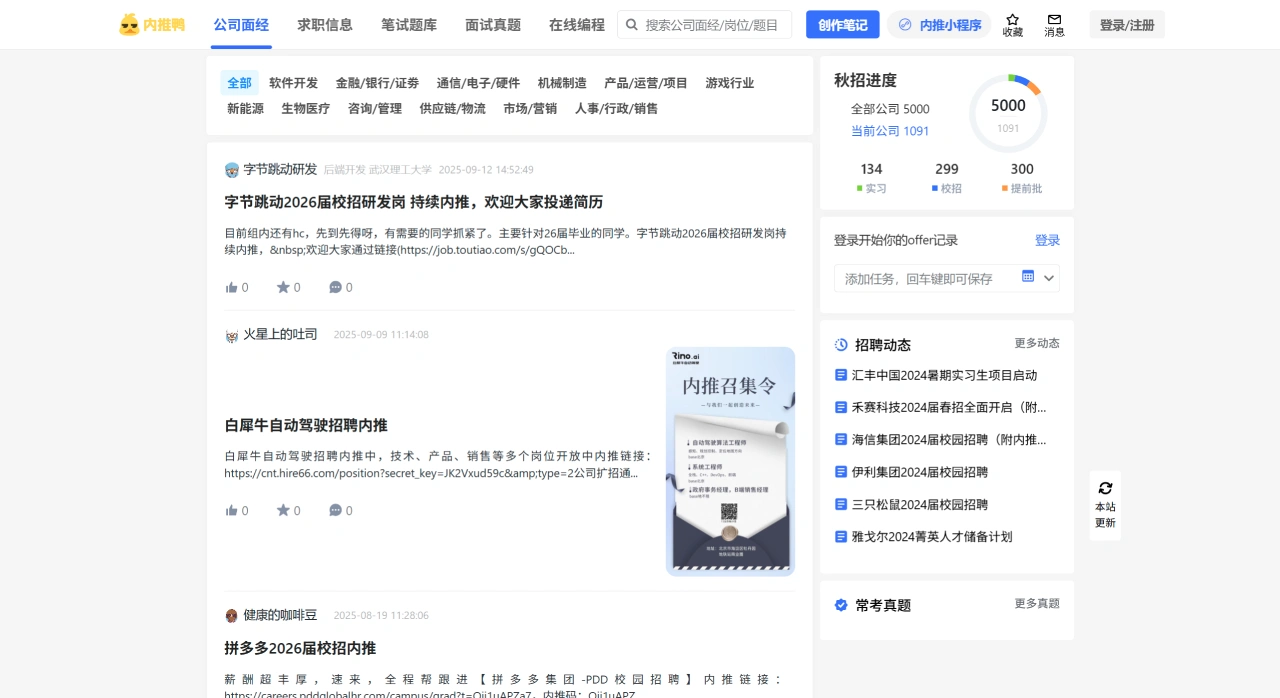Click the 登录/注册 button
This screenshot has height=698, width=1280.
[x=1127, y=24]
